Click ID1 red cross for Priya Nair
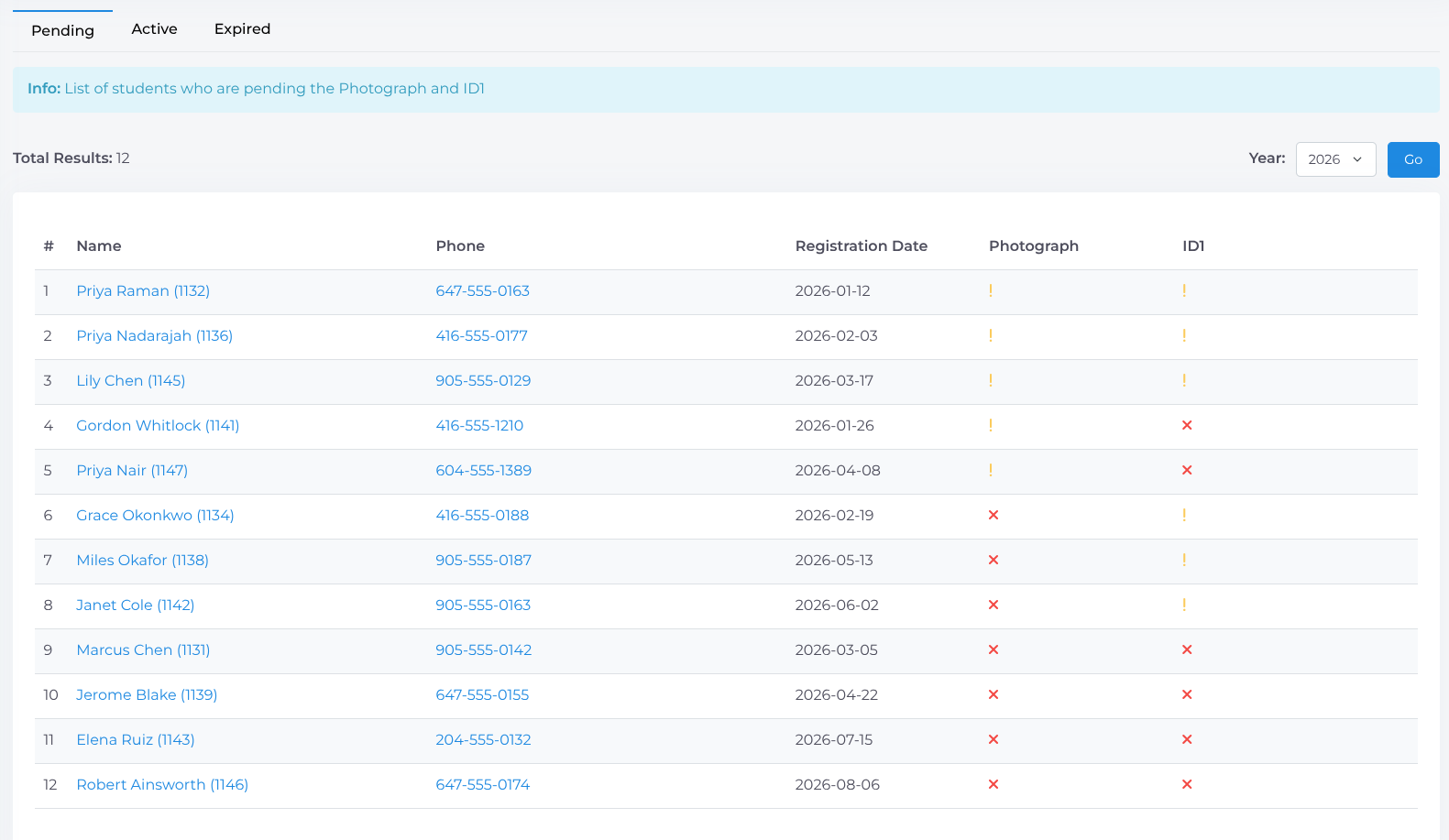Screen dimensions: 1449x840 click(x=1187, y=470)
